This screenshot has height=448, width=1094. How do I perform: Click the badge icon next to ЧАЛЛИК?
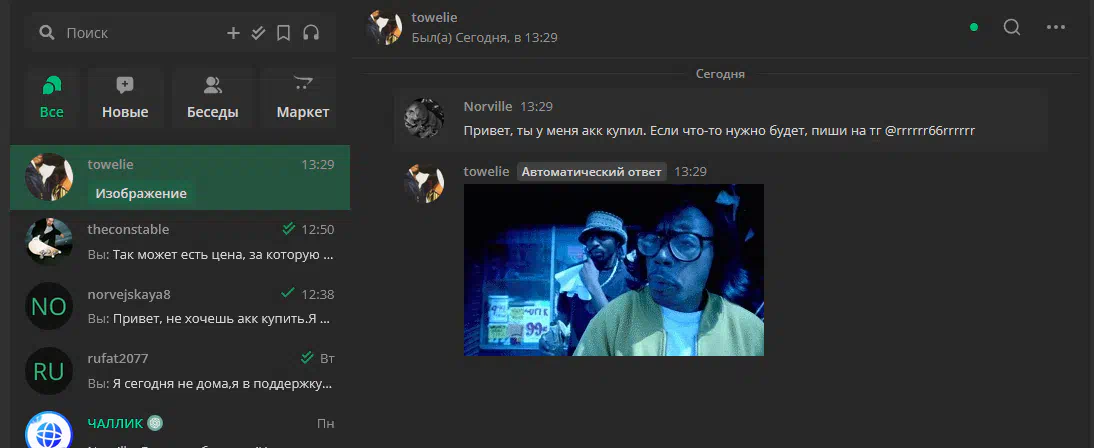[x=155, y=423]
